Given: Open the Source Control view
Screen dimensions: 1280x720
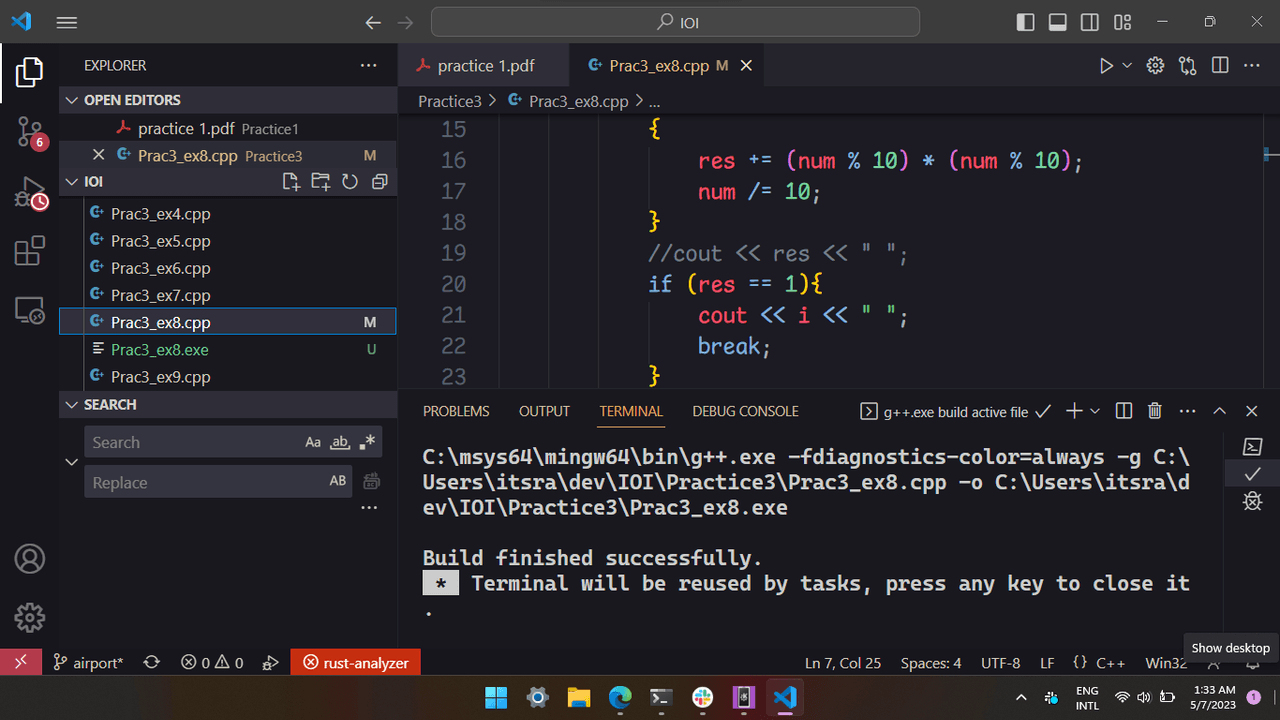Looking at the screenshot, I should (x=30, y=133).
